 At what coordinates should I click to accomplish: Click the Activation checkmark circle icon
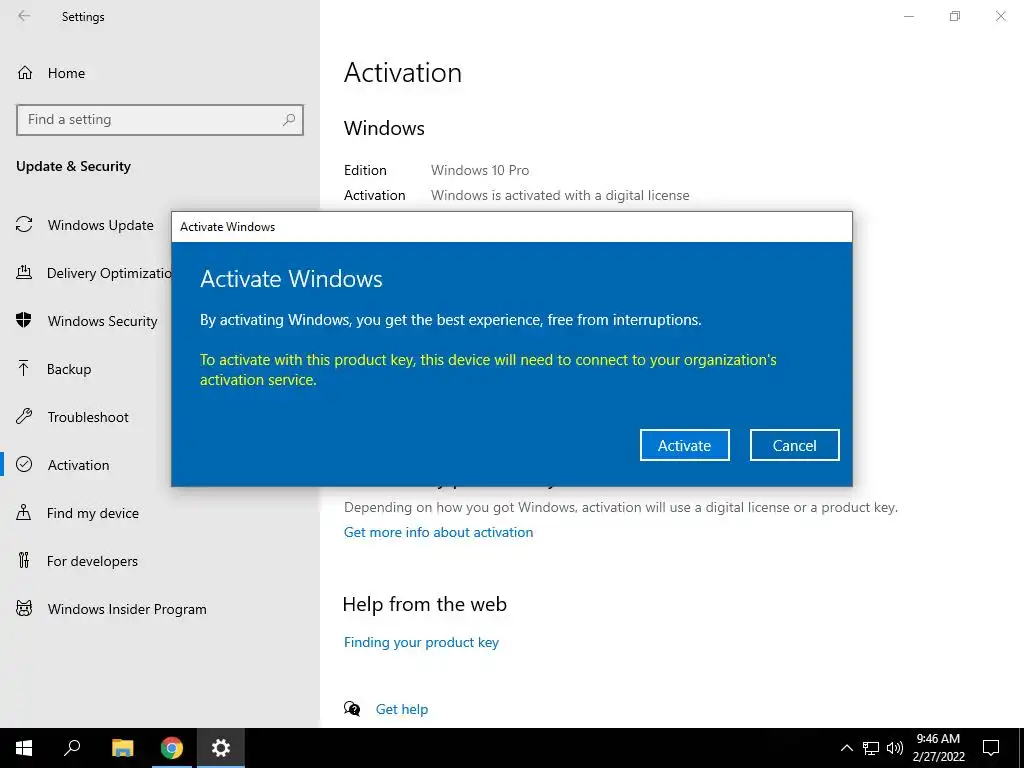coord(24,464)
